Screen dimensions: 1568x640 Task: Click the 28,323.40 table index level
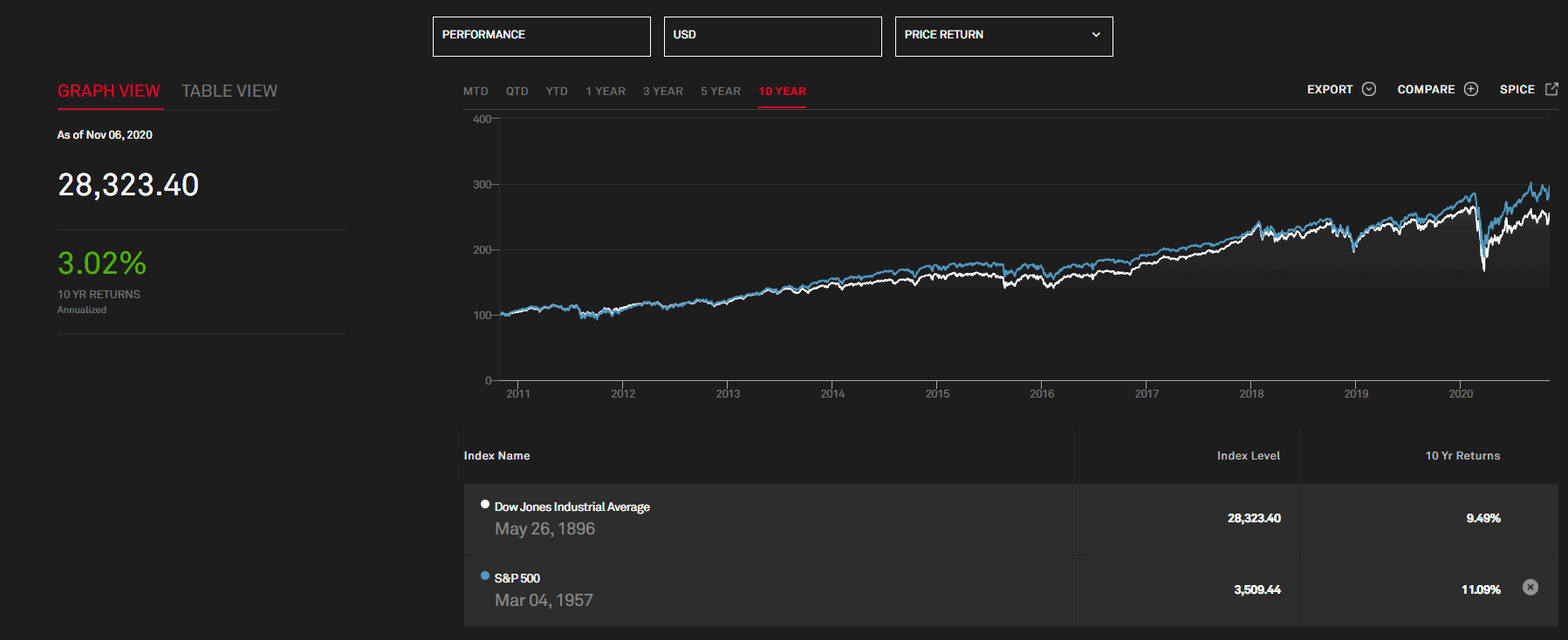1254,518
